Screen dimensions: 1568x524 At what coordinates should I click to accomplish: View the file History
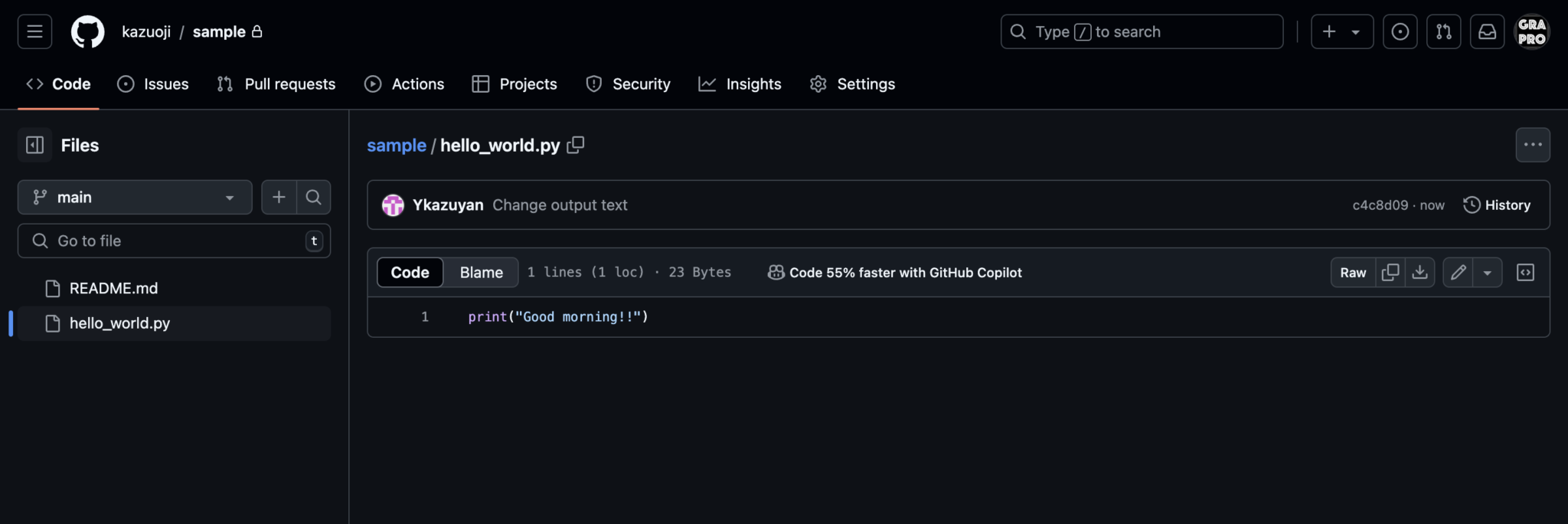coord(1497,205)
